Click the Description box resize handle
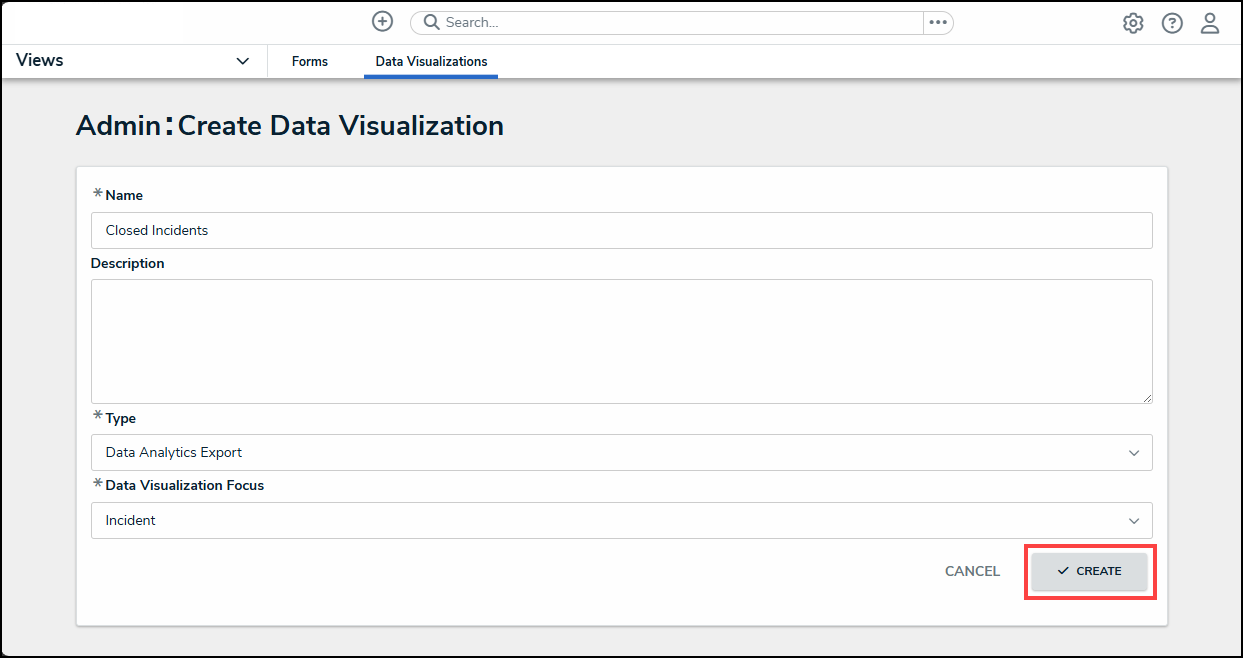Image resolution: width=1243 pixels, height=658 pixels. pos(1147,398)
